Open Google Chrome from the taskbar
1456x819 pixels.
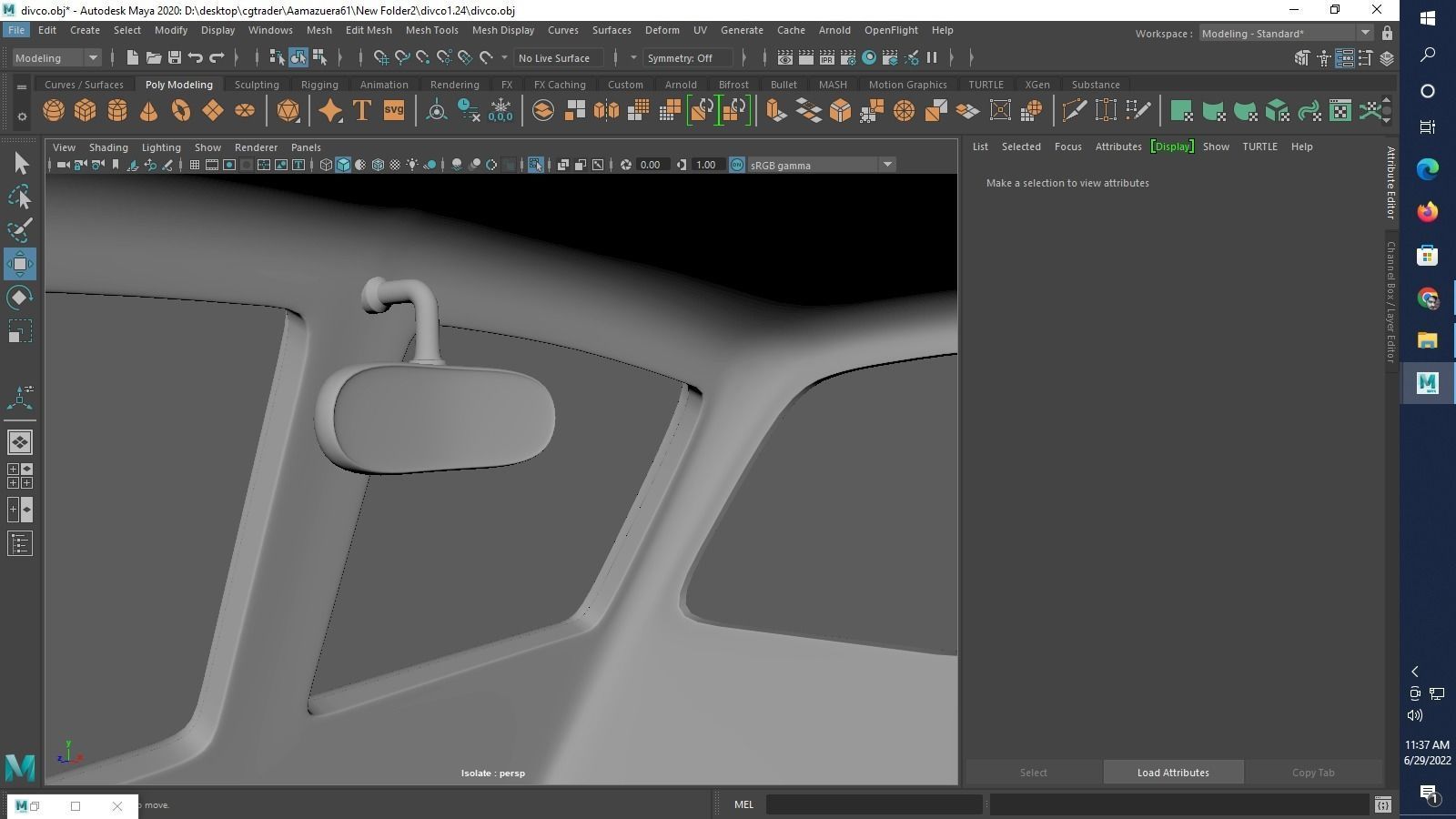[1427, 298]
